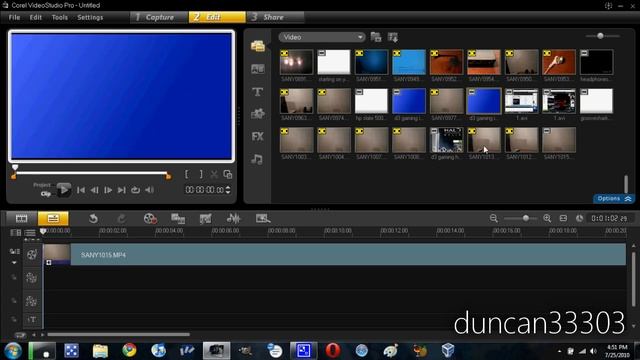Viewport: 640px width, 360px height.
Task: Expand the Options panel
Action: (x=613, y=198)
